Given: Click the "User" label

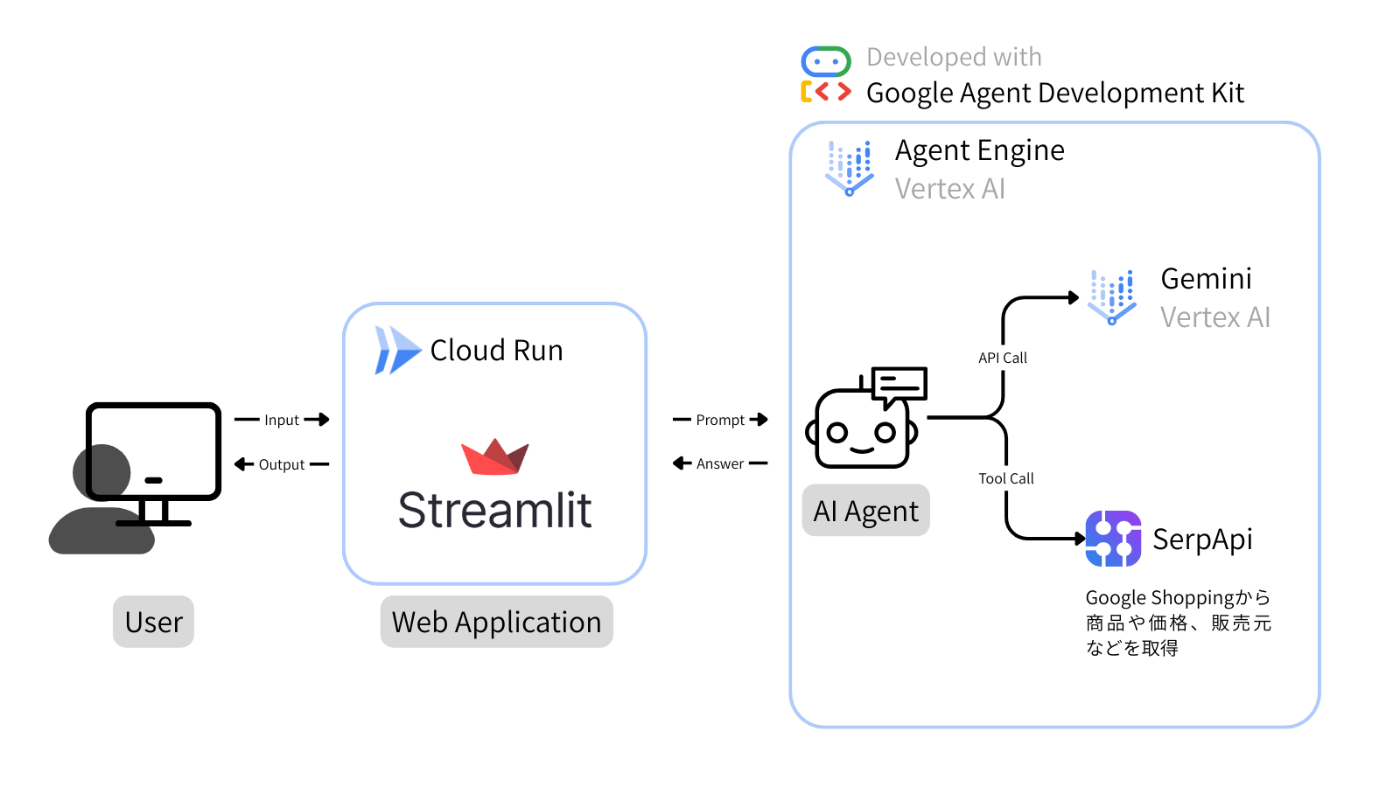Looking at the screenshot, I should click(153, 622).
